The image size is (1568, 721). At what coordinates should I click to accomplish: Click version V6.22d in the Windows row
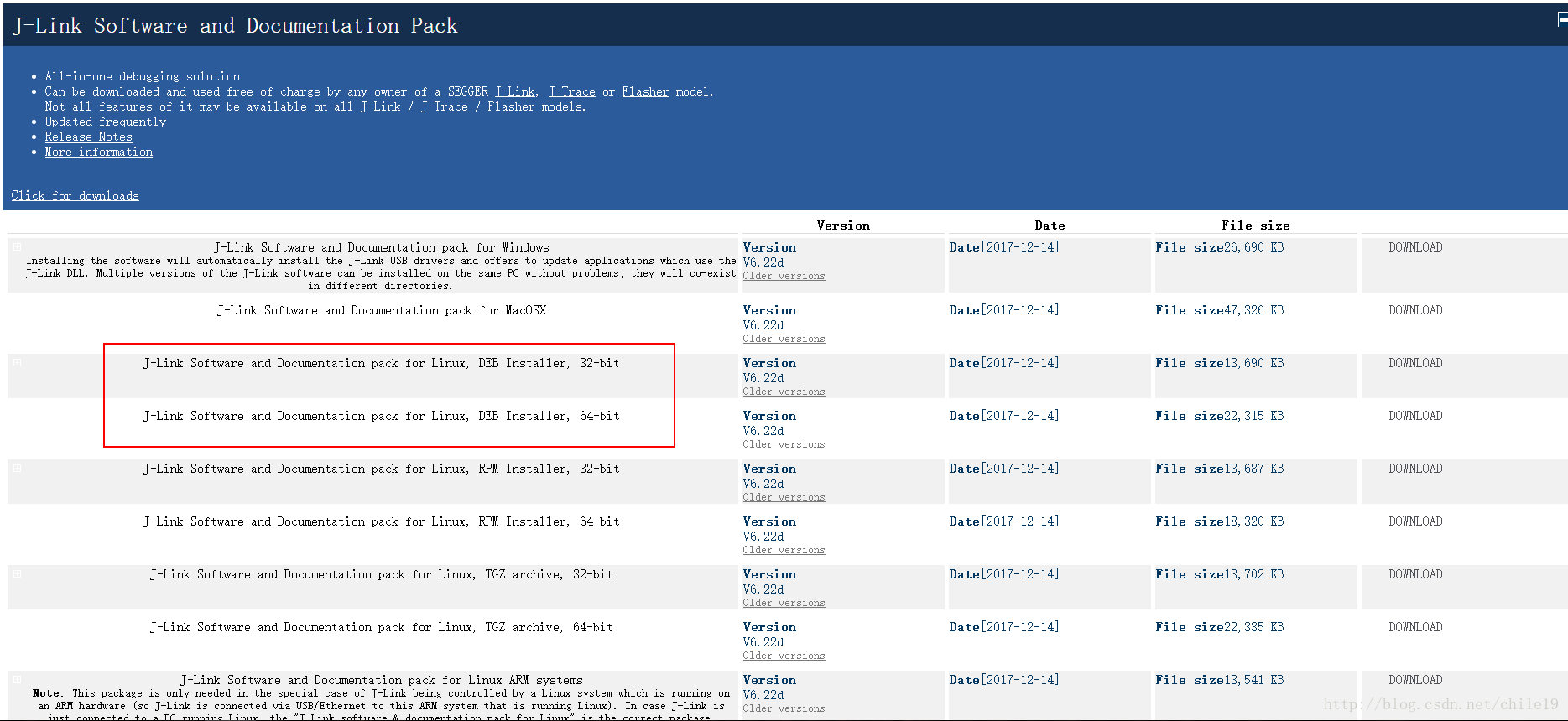click(763, 262)
